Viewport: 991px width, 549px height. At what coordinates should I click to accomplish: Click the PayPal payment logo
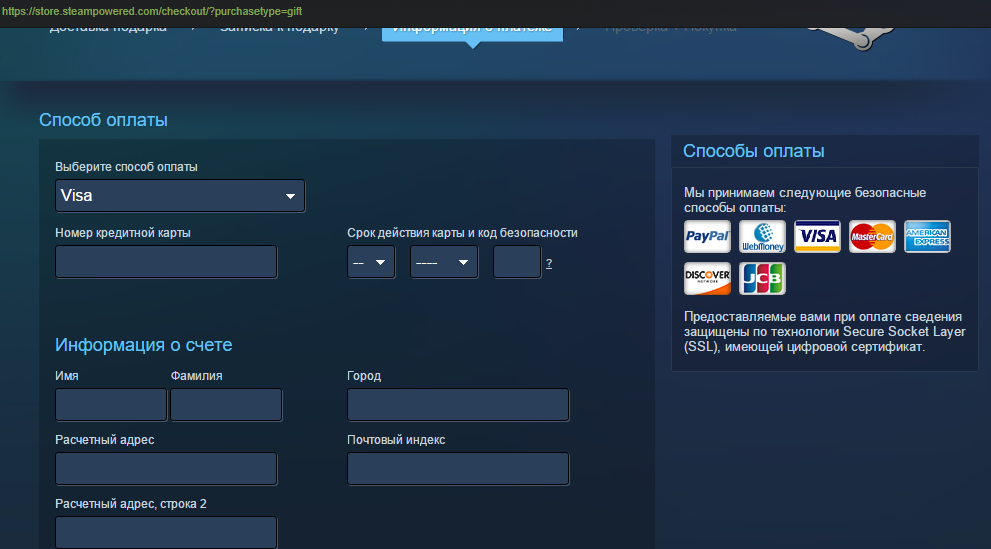coord(707,237)
